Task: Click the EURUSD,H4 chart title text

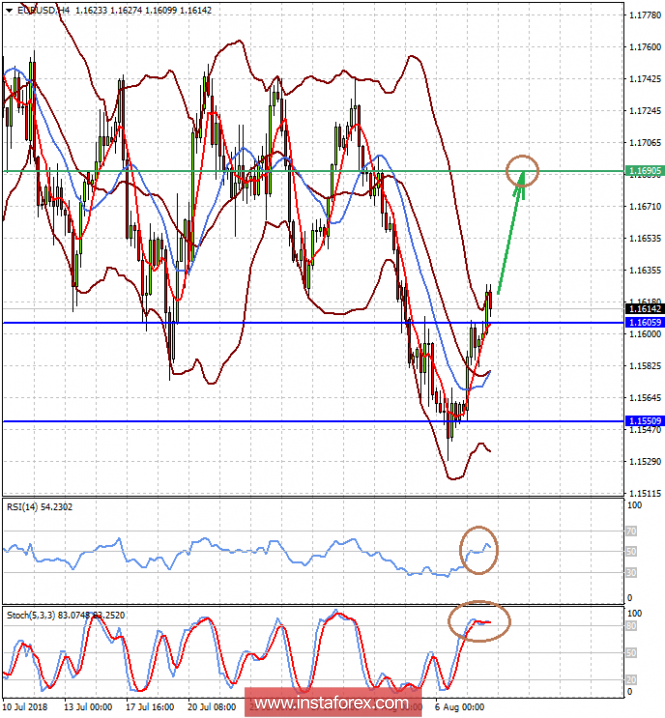Action: click(x=43, y=10)
